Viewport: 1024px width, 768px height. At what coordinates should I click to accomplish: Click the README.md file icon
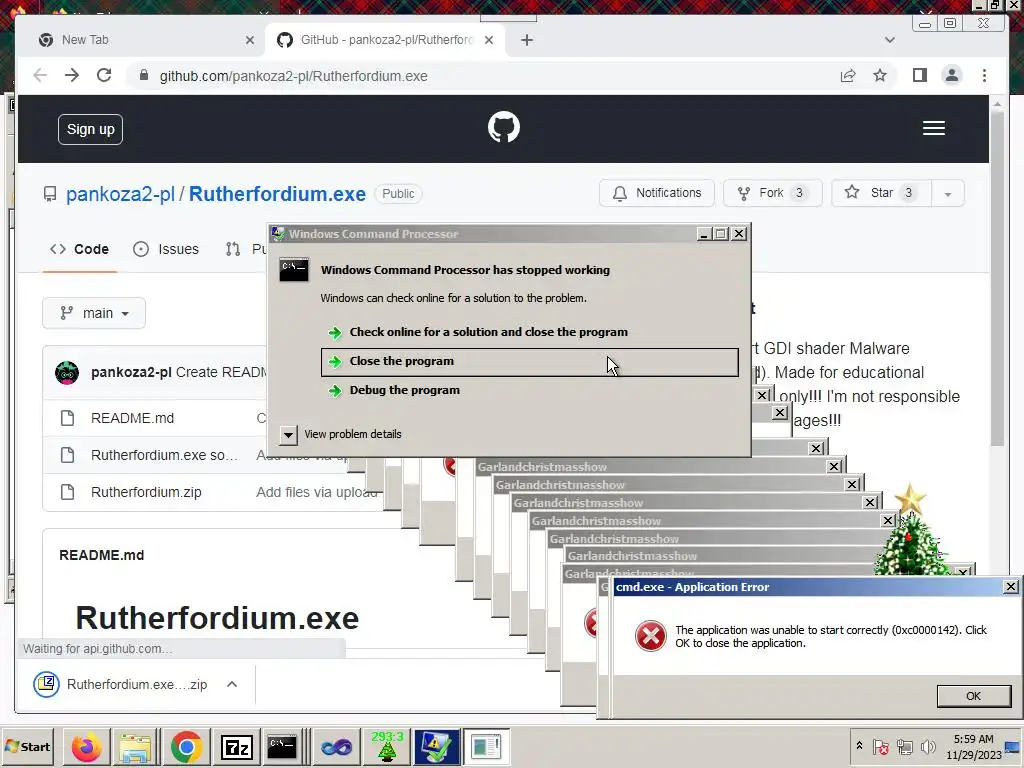click(x=67, y=418)
